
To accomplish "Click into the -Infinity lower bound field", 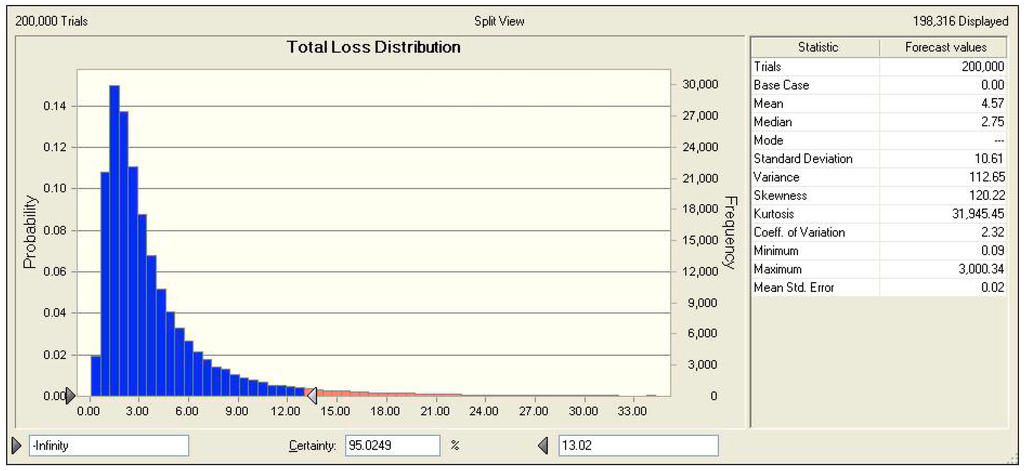I will (109, 445).
